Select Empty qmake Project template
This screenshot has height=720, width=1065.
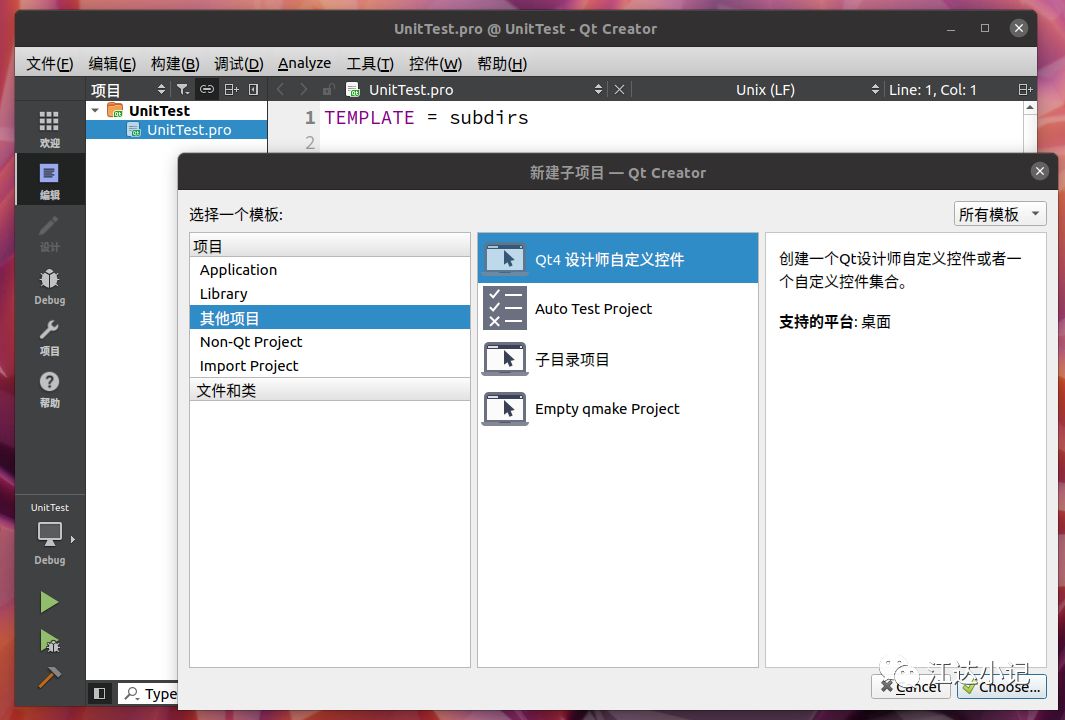(617, 408)
